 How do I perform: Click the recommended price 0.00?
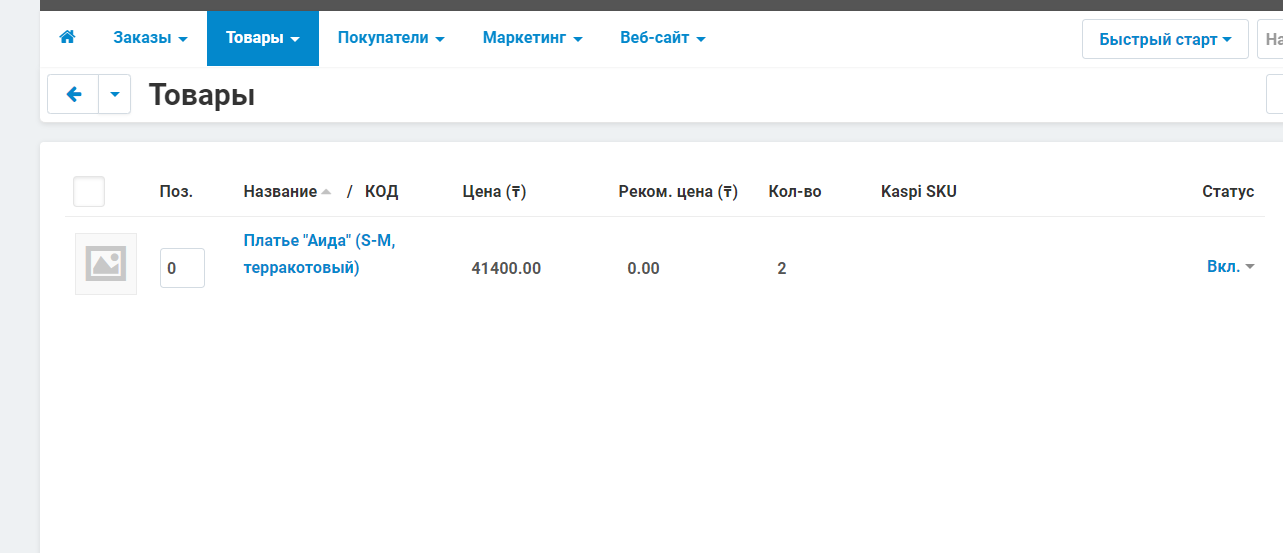pyautogui.click(x=643, y=268)
